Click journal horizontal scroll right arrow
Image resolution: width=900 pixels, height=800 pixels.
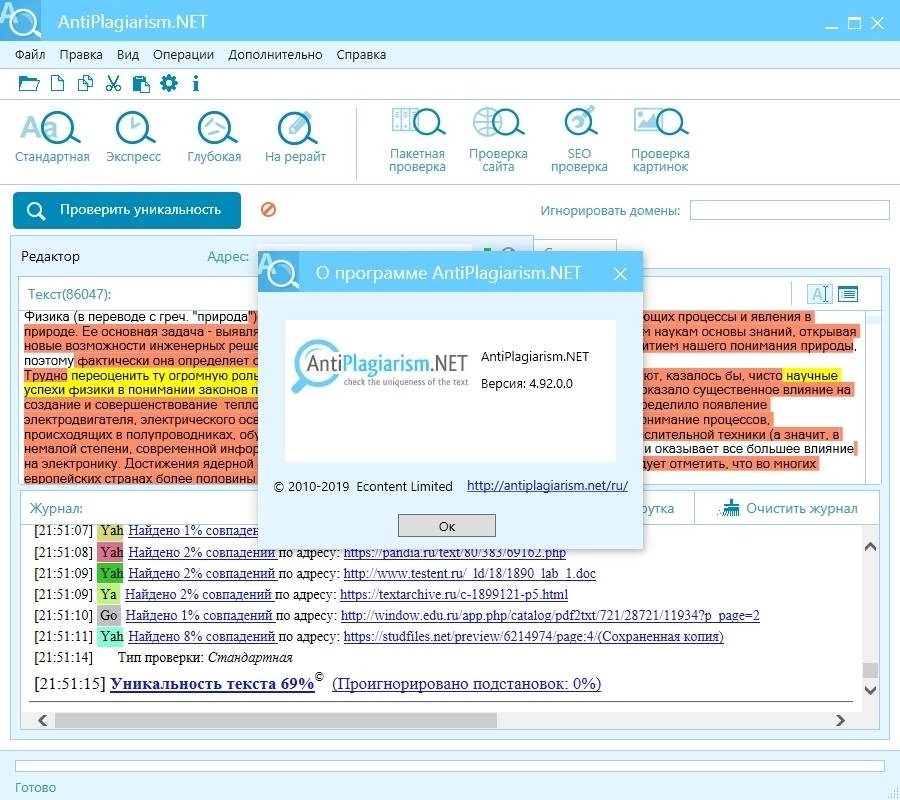pos(840,720)
